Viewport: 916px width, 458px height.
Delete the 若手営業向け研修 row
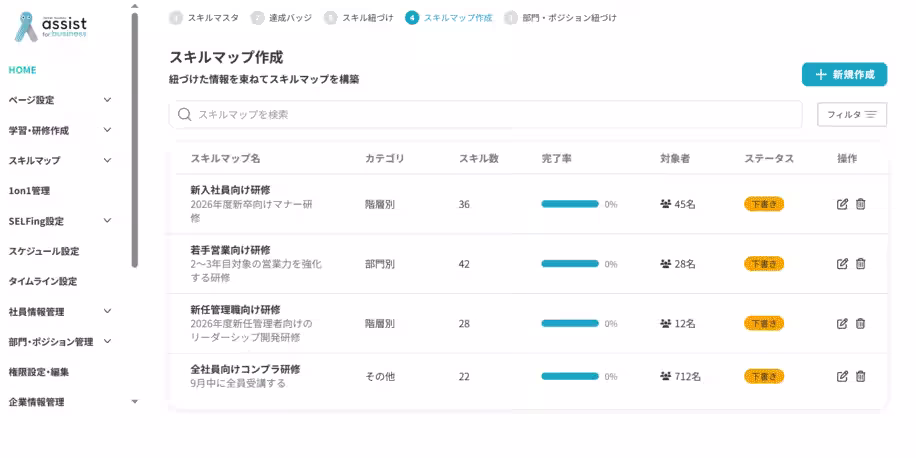point(861,264)
